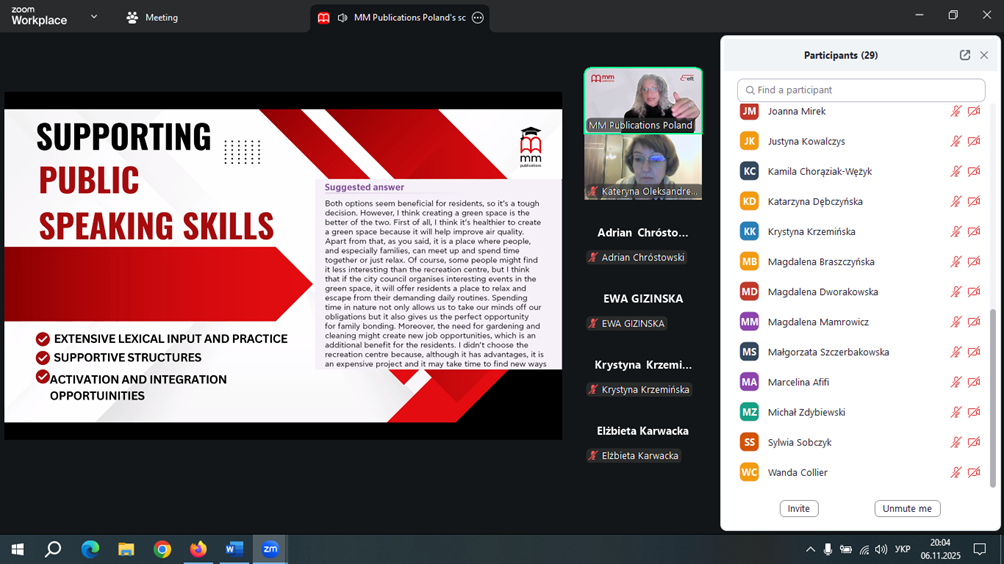Toggle the microphone icon for Katarzyna Dębczyńska

tap(956, 202)
